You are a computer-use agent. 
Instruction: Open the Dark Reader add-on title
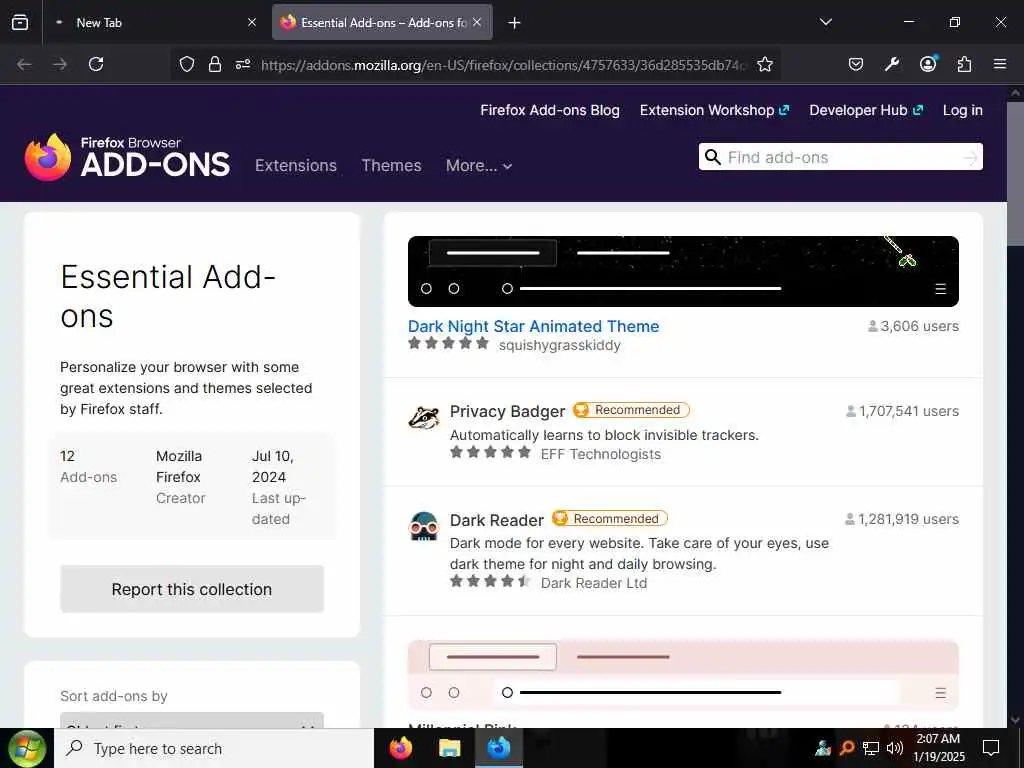[496, 520]
